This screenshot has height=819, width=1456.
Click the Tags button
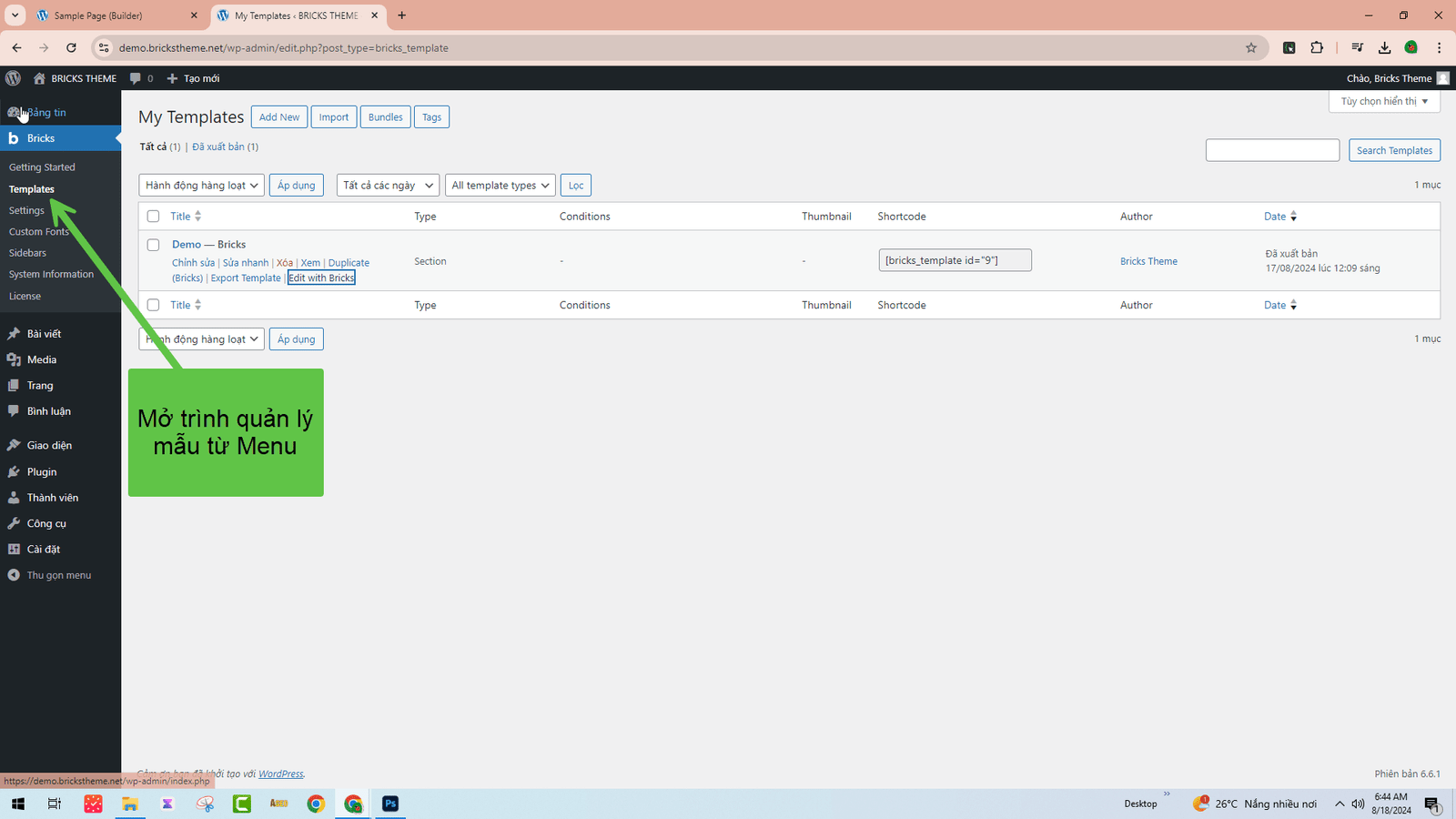pos(432,117)
